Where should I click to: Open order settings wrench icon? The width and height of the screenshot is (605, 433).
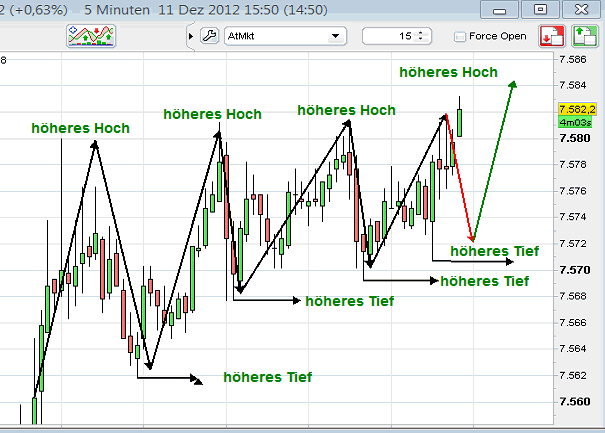210,36
